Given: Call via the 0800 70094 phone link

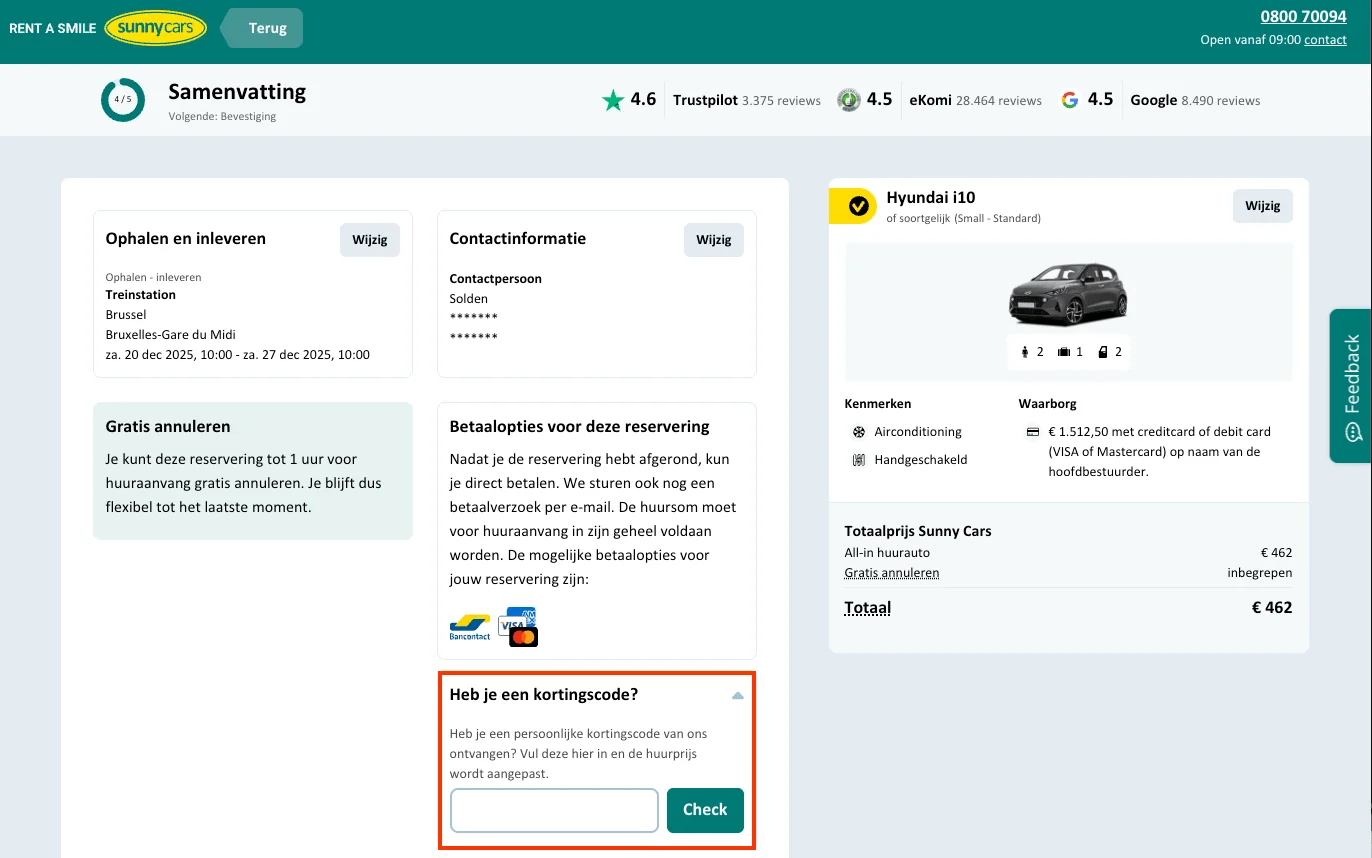Looking at the screenshot, I should (1303, 16).
